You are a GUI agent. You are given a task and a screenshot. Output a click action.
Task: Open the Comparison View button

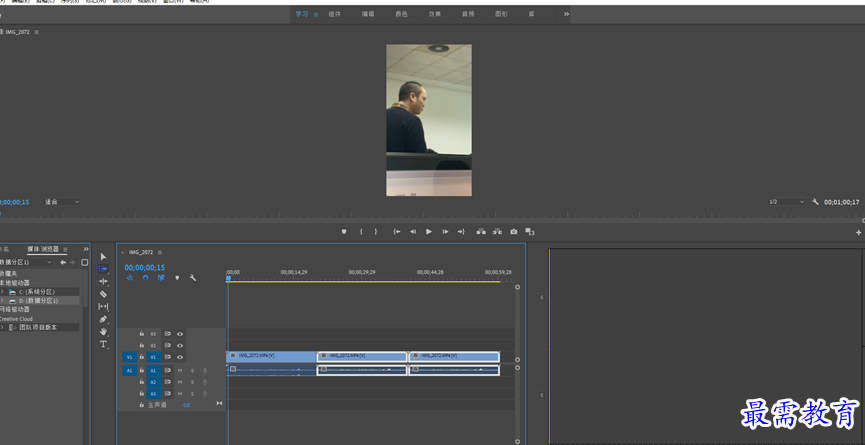point(530,232)
